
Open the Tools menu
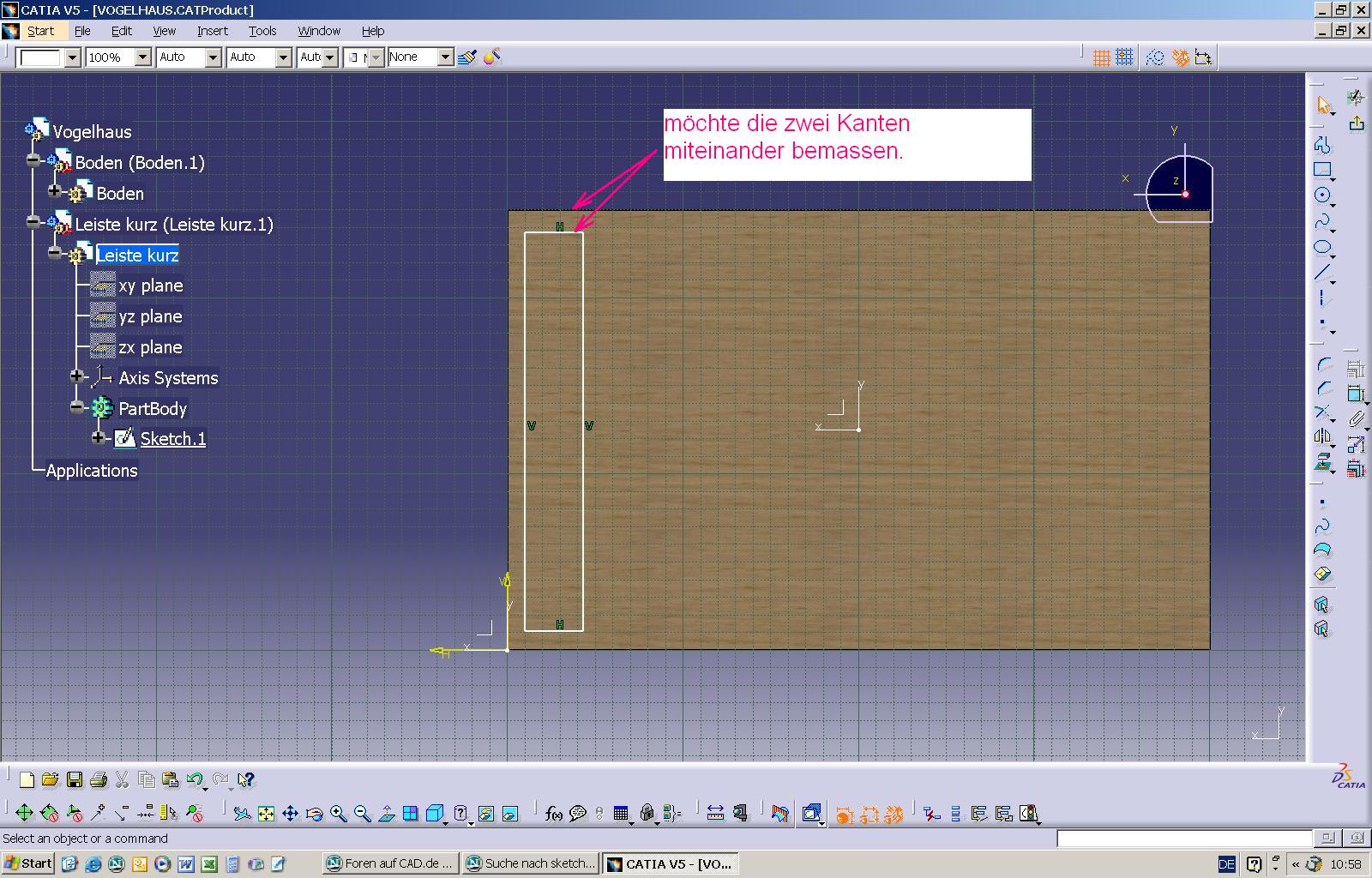coord(262,31)
